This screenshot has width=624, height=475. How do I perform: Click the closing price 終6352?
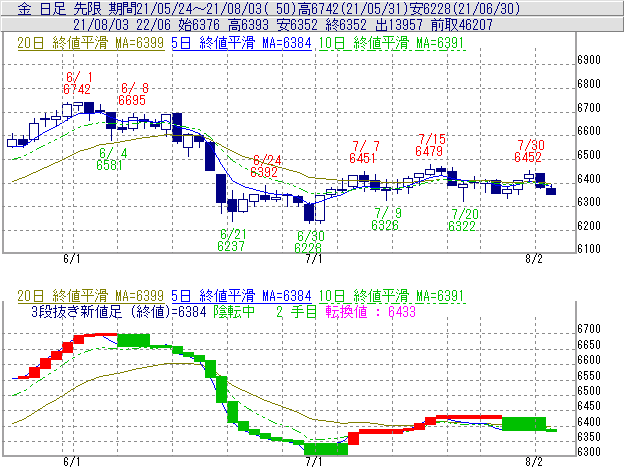pyautogui.click(x=346, y=25)
